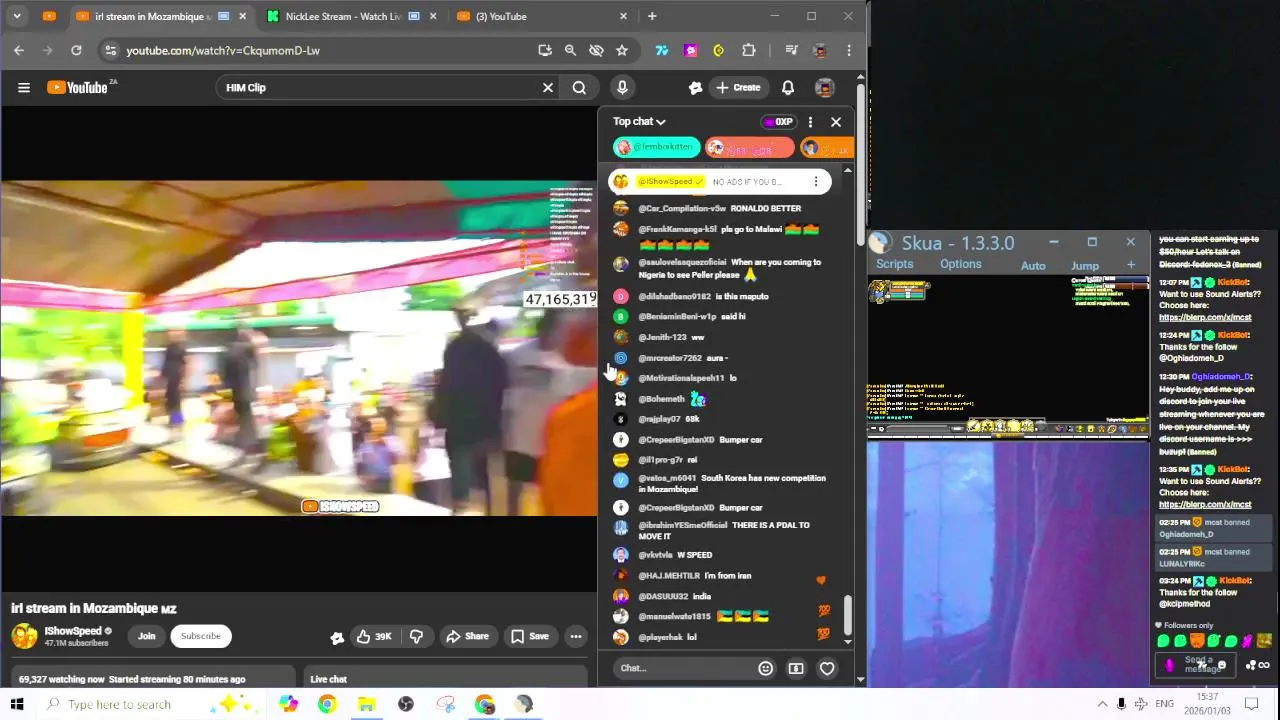Run the YouTube search magnifier button
The width and height of the screenshot is (1280, 720).
pos(579,88)
